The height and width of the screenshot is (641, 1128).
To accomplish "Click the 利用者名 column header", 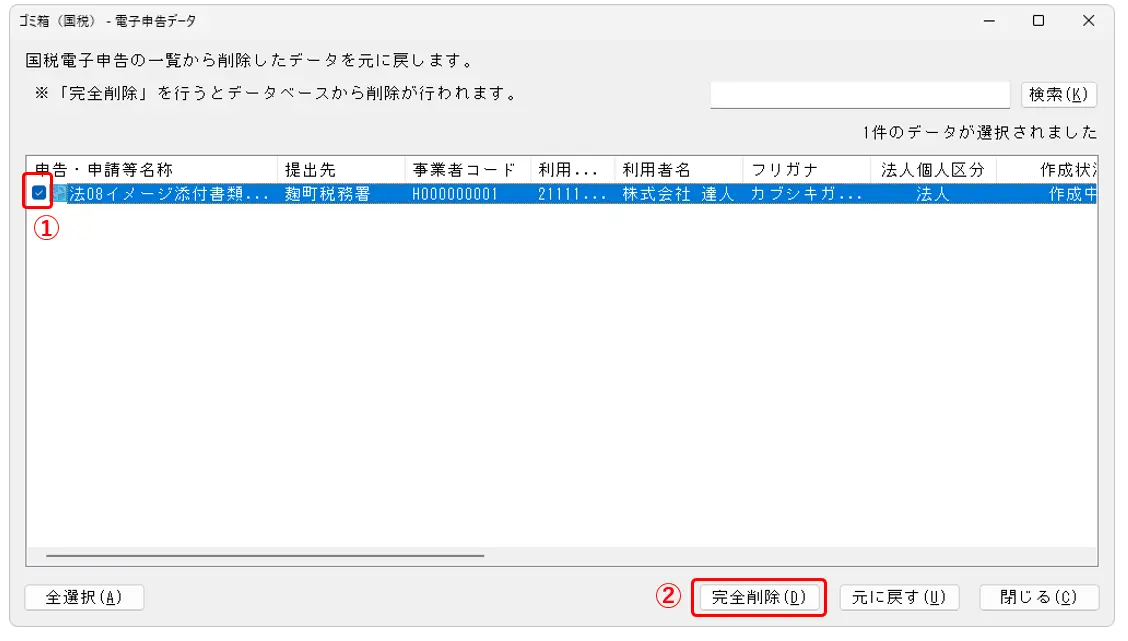I will [x=677, y=170].
